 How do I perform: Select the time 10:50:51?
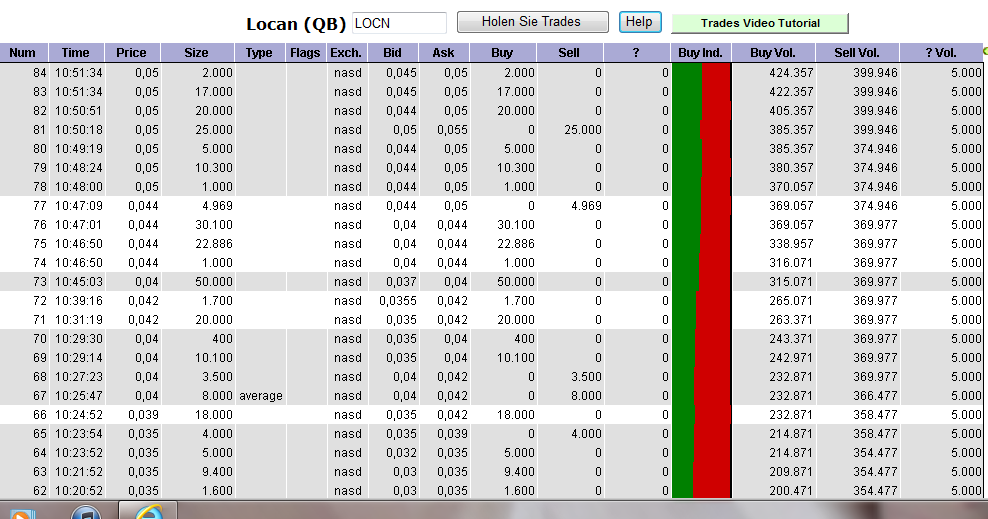coord(78,111)
